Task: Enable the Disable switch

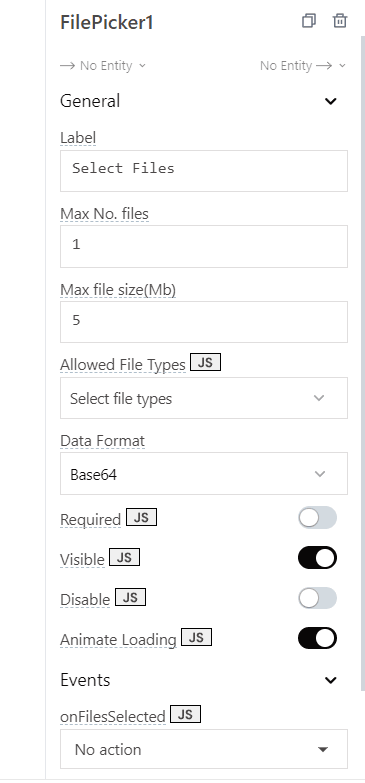Action: (x=318, y=598)
